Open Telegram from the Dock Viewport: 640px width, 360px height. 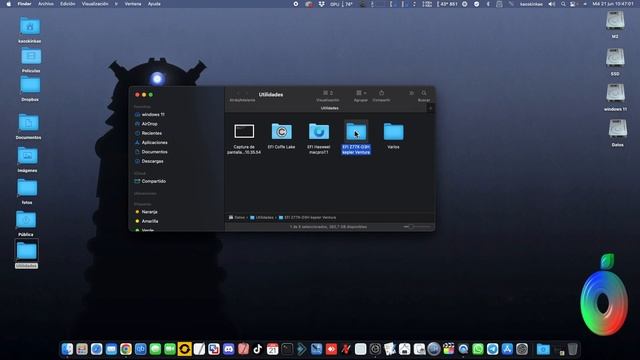(x=493, y=349)
